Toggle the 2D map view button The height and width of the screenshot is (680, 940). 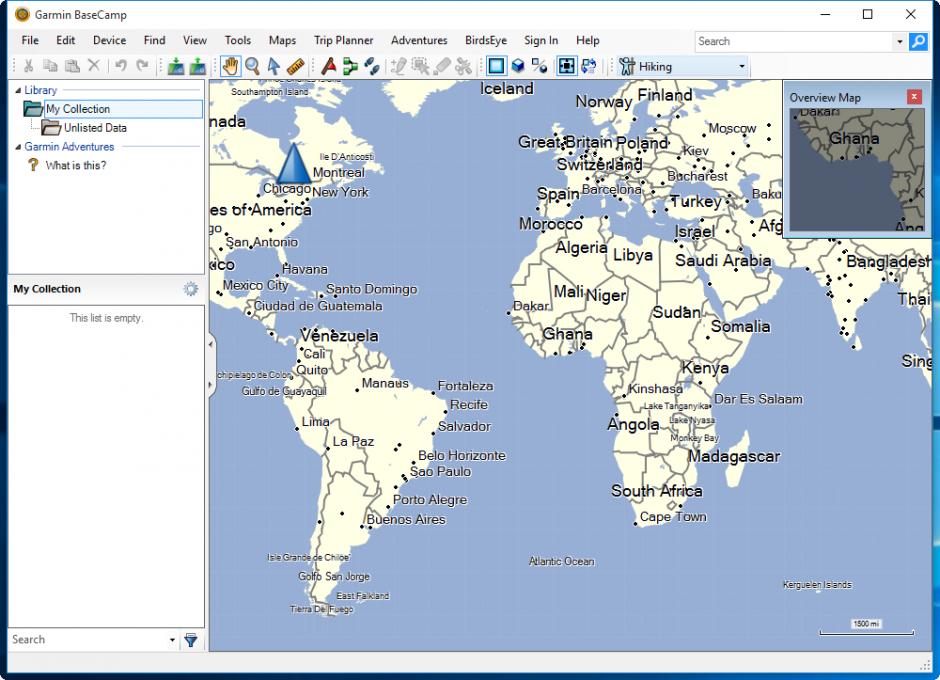pyautogui.click(x=496, y=66)
